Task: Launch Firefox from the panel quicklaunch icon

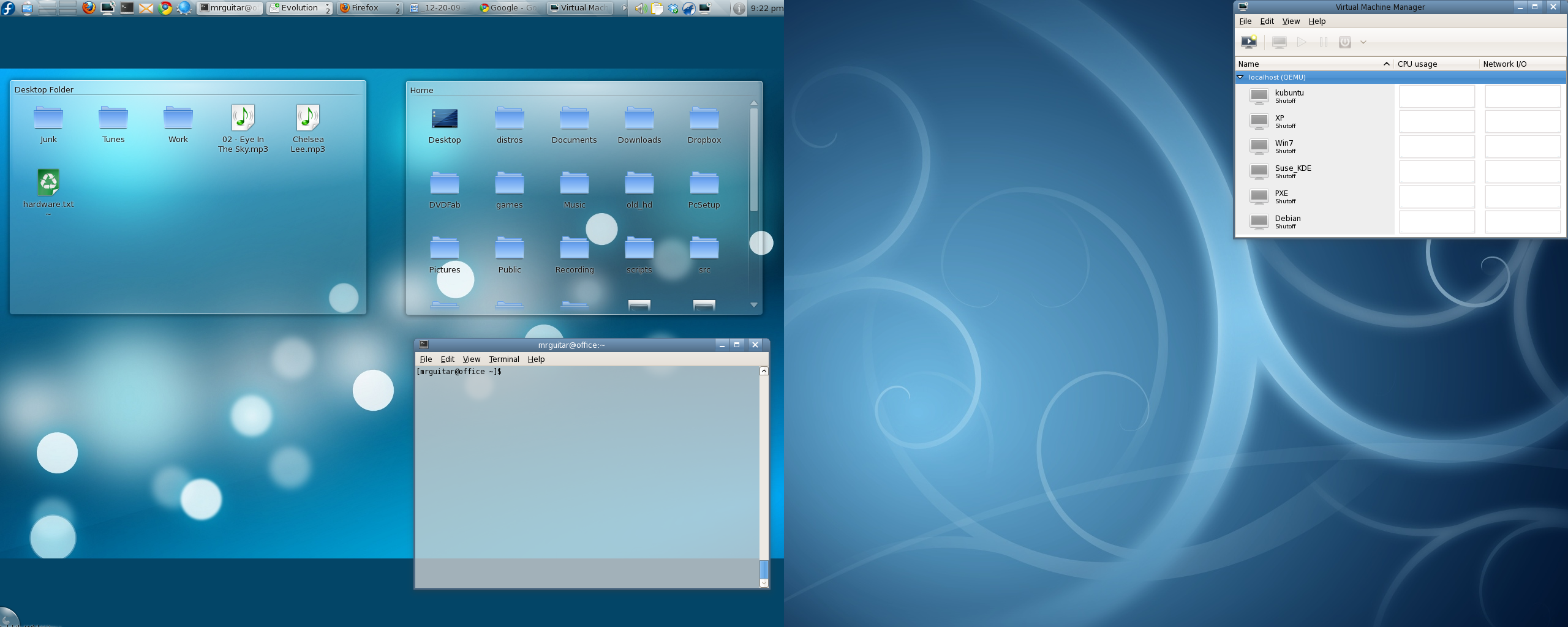Action: [89, 8]
